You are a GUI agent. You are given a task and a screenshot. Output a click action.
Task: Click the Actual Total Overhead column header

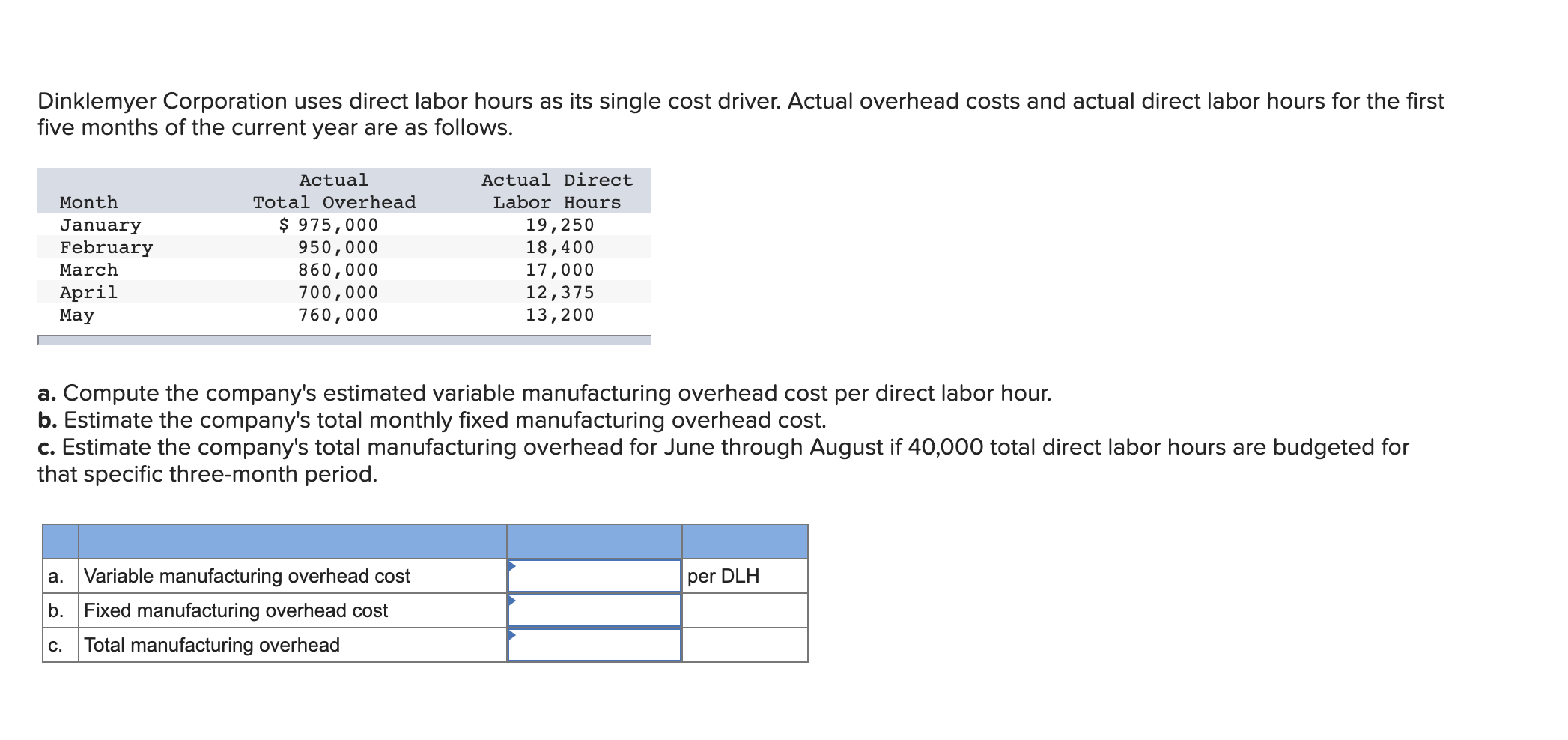[335, 191]
